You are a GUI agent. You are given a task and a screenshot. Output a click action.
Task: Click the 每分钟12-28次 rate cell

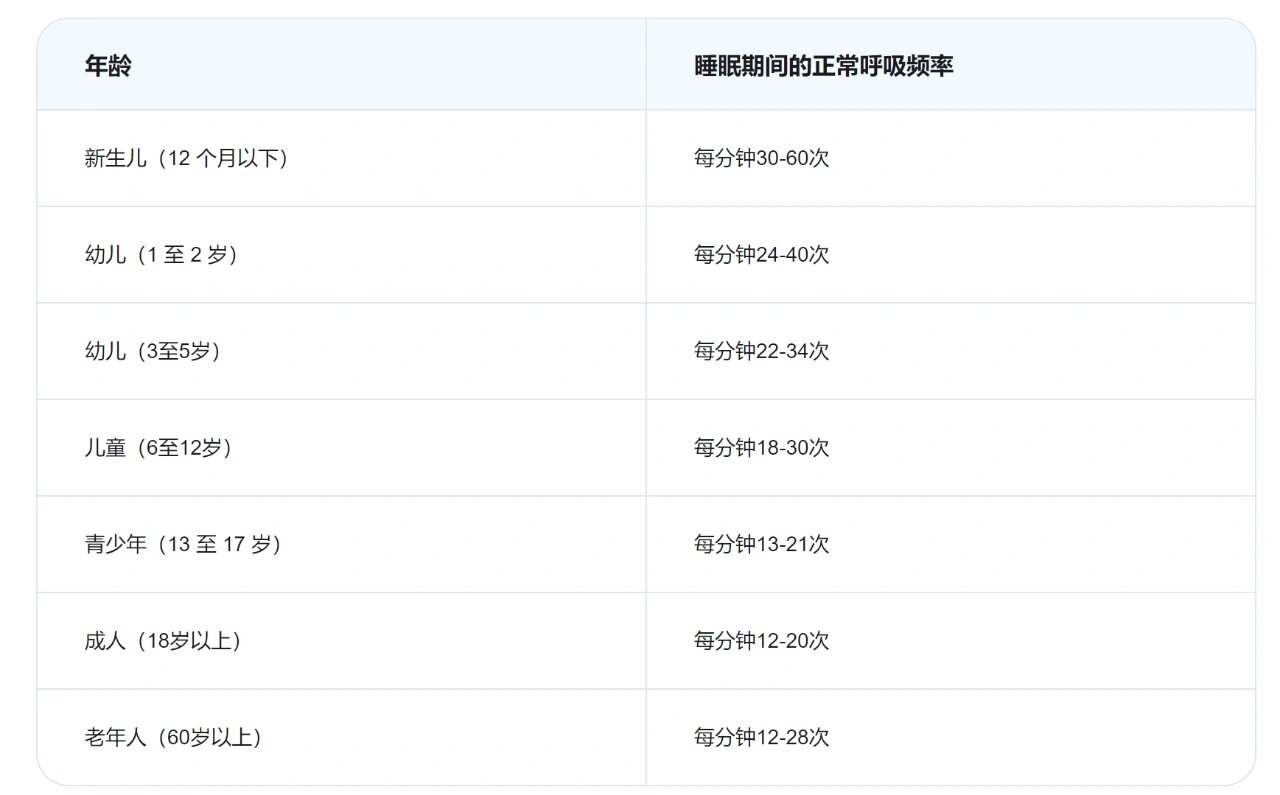click(761, 738)
